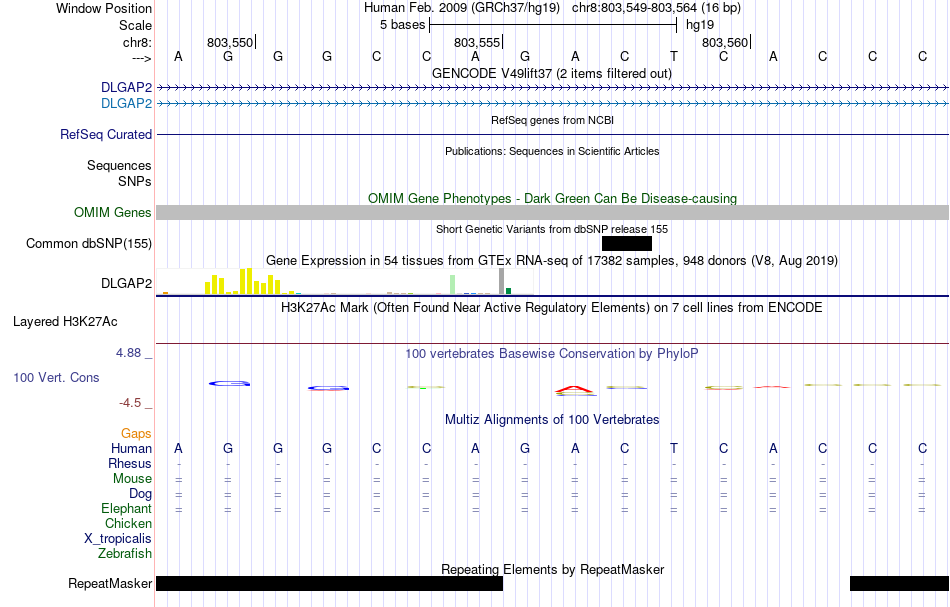This screenshot has width=950, height=607.
Task: Click the RefSeq Curated label
Action: [x=106, y=134]
